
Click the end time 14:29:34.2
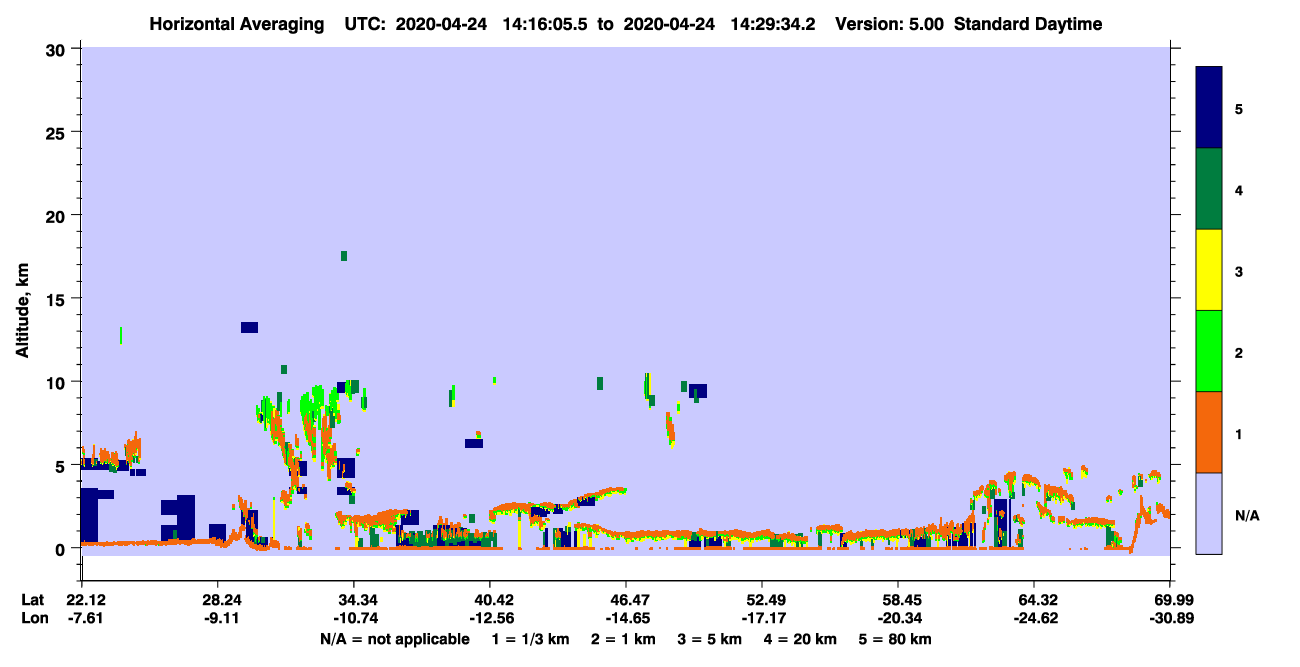point(773,24)
